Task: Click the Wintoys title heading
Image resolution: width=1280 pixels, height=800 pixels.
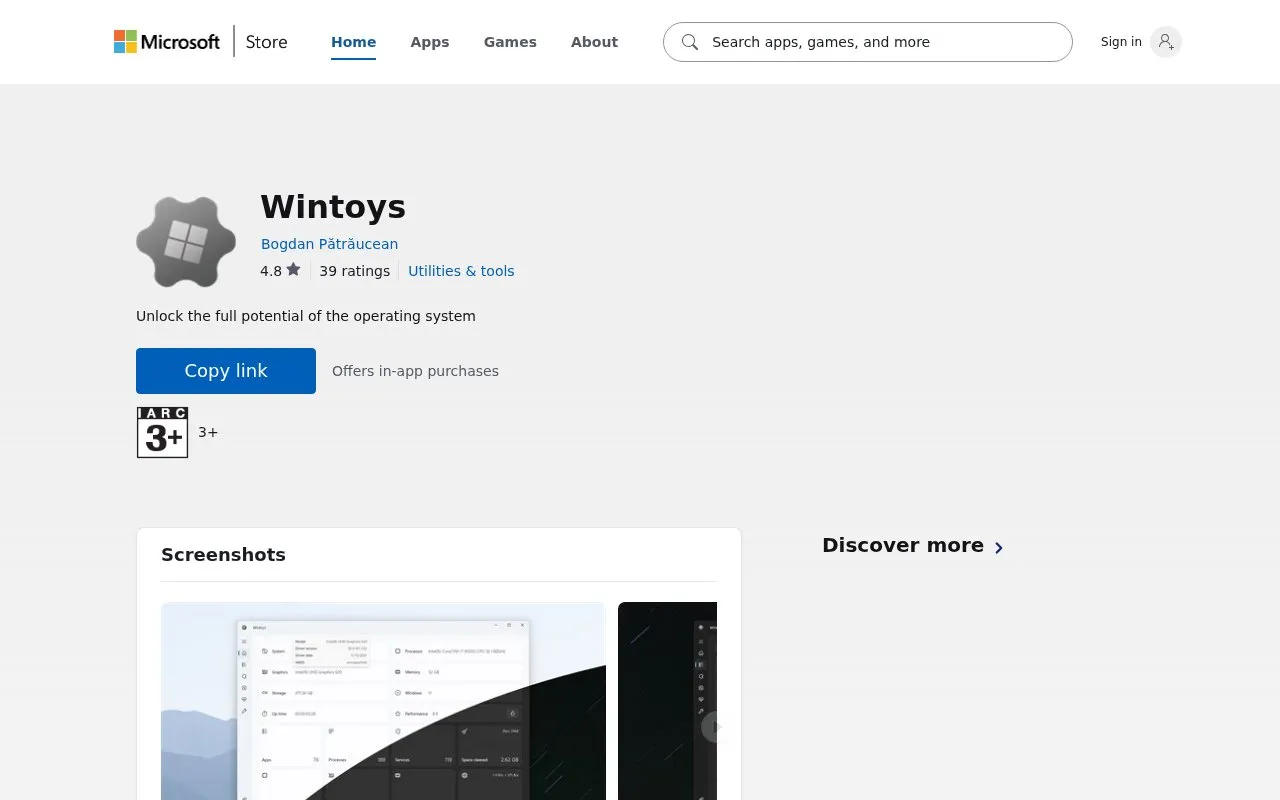Action: tap(333, 207)
